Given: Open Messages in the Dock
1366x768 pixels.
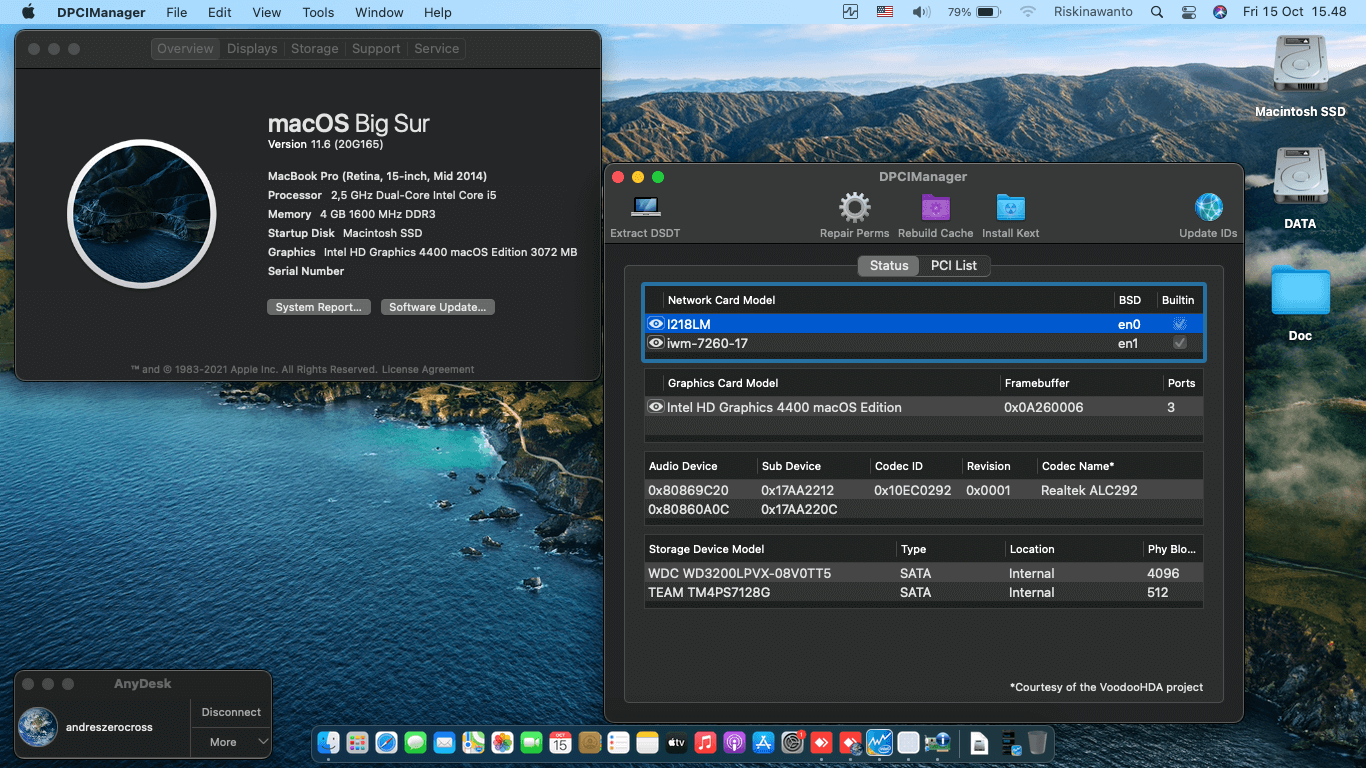Looking at the screenshot, I should [416, 742].
